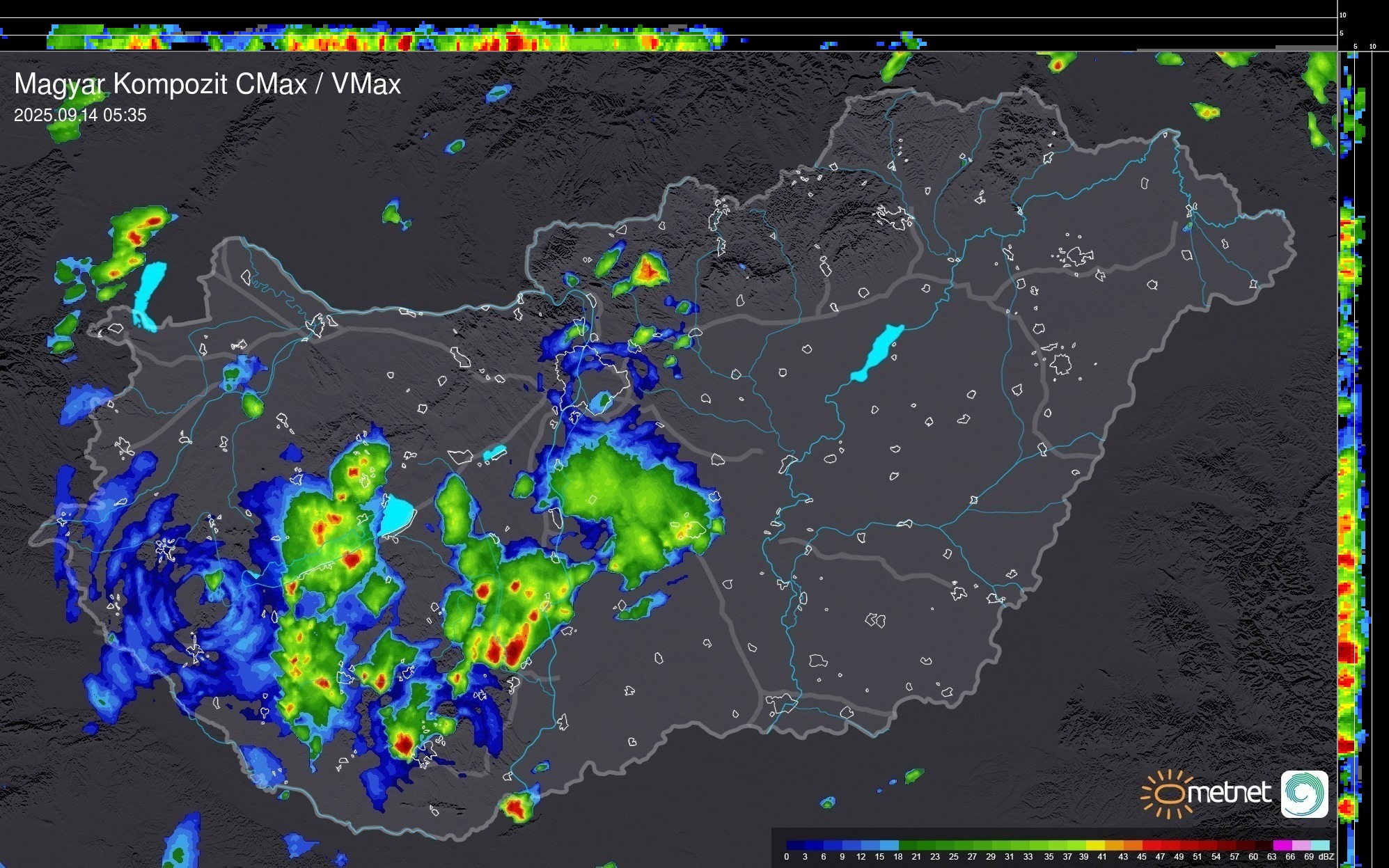Click the teal swirl icon in white square
The image size is (1389, 868).
(1304, 794)
